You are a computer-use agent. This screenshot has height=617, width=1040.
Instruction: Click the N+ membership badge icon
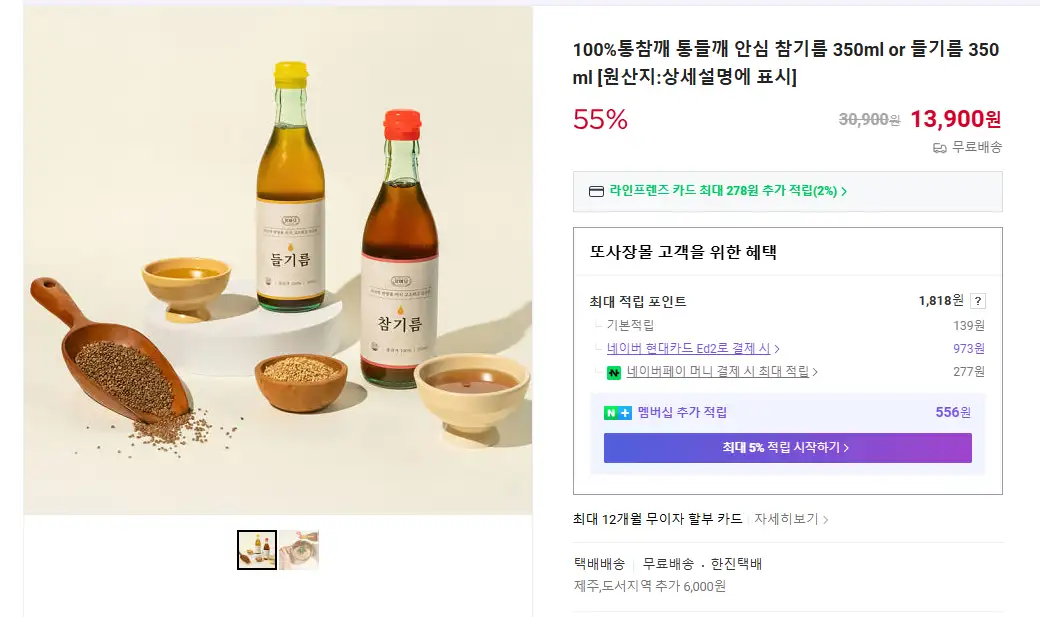(617, 412)
